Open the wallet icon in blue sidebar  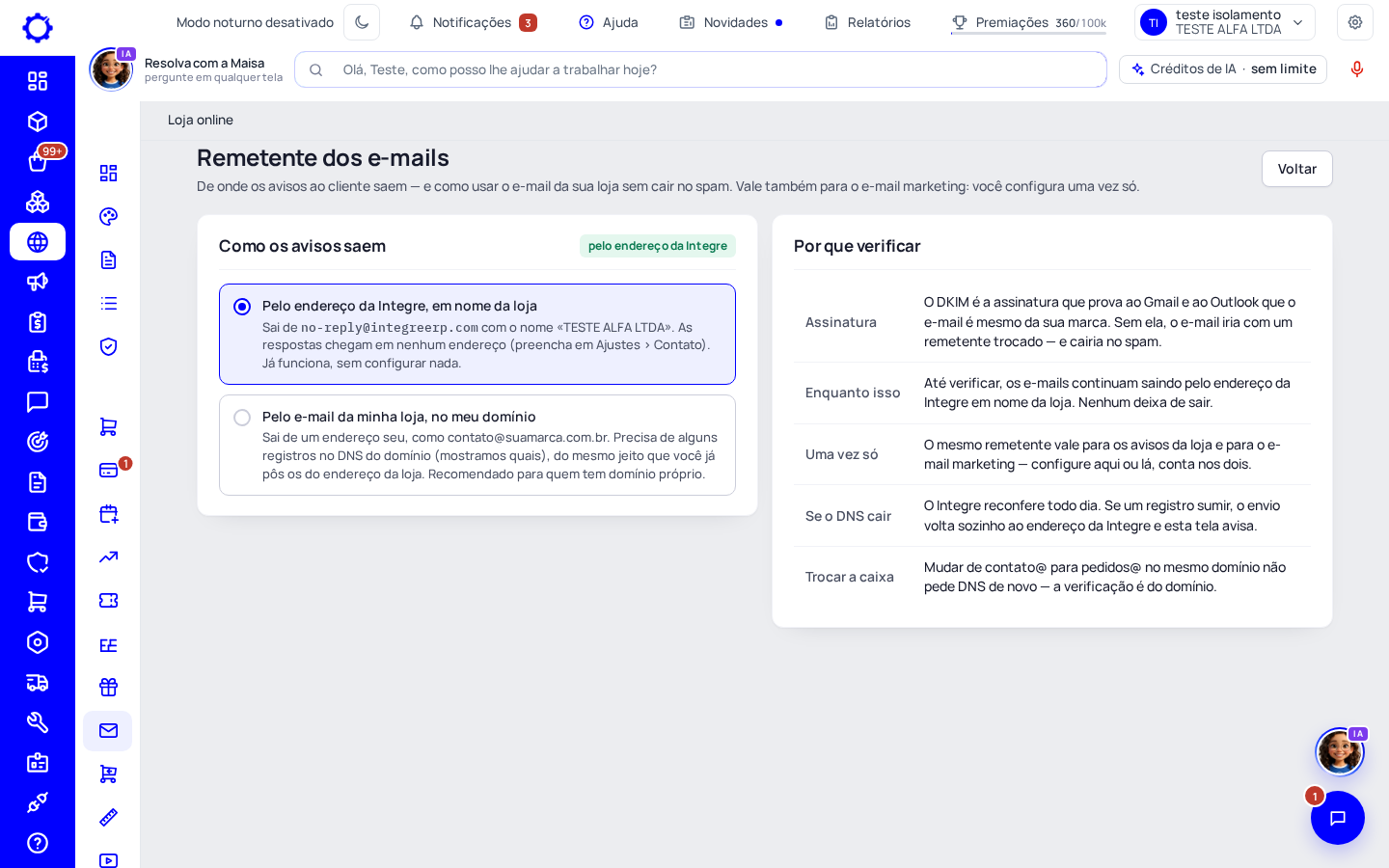click(38, 522)
